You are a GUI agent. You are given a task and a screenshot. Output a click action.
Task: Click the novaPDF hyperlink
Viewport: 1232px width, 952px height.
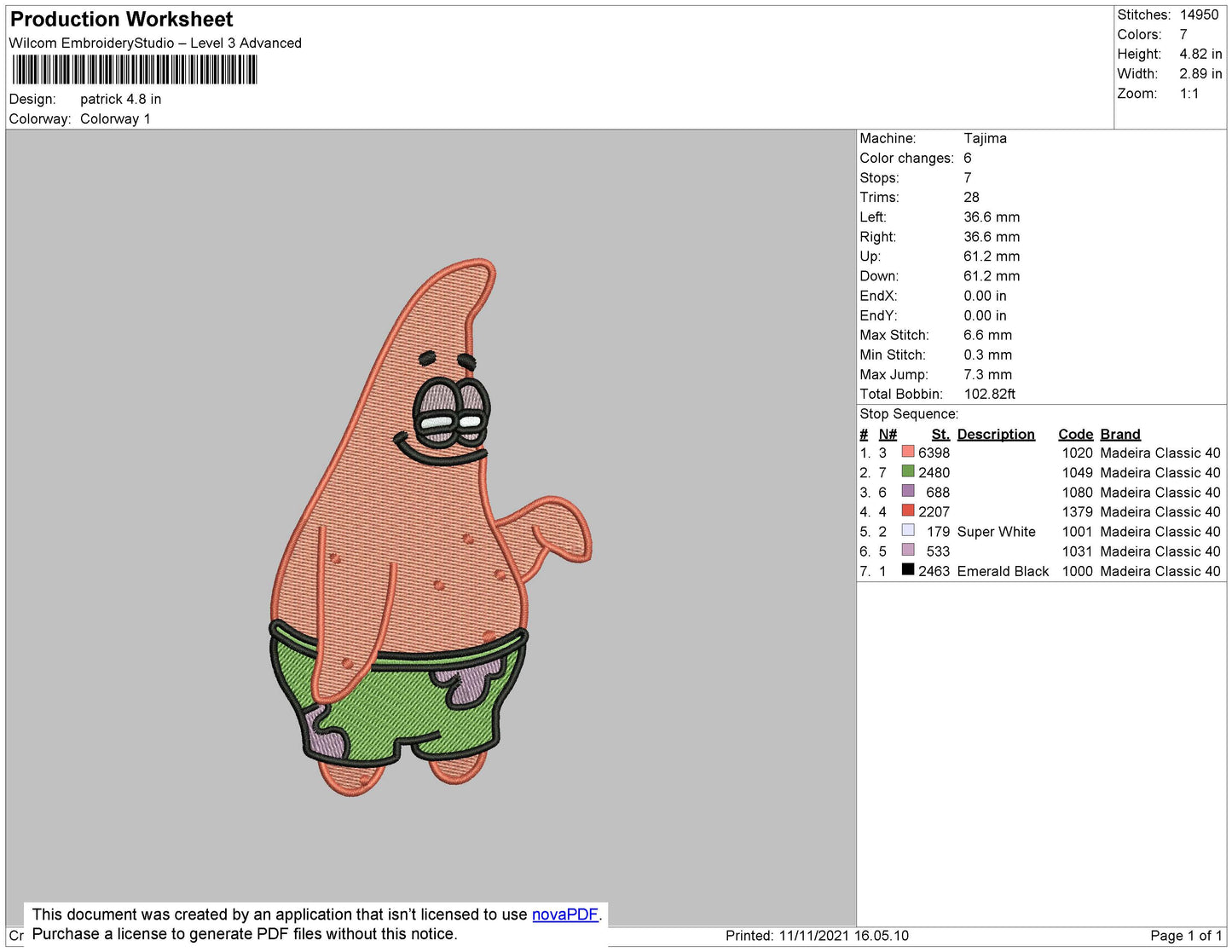click(564, 914)
